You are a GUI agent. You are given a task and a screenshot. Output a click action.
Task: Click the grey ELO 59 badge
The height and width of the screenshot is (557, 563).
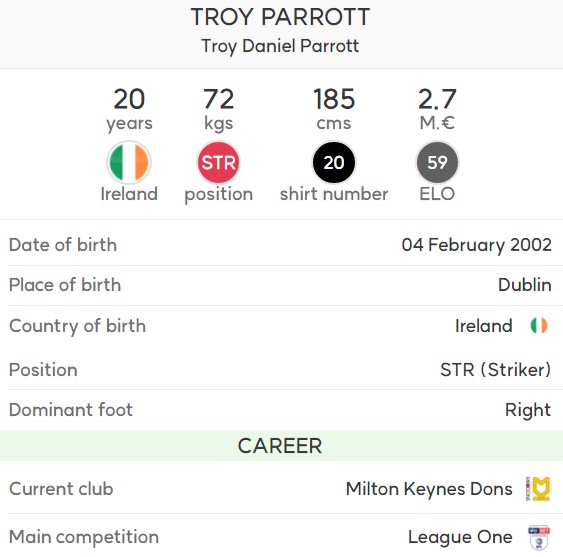437,162
